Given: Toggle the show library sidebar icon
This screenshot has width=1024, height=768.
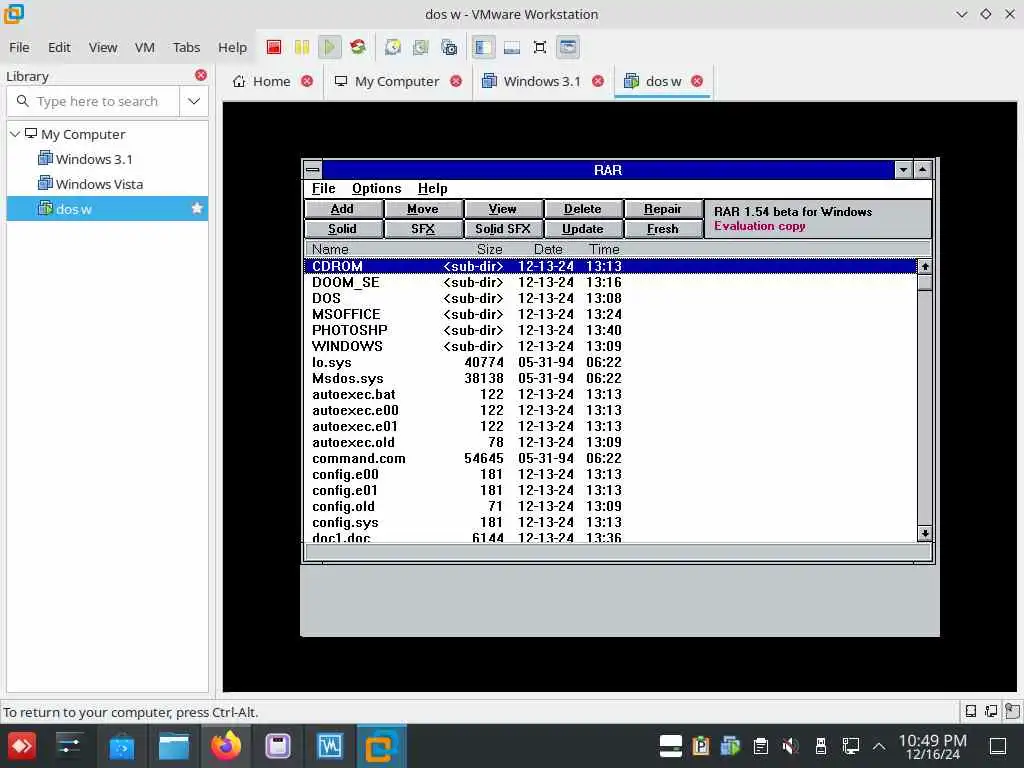Looking at the screenshot, I should click(x=483, y=47).
